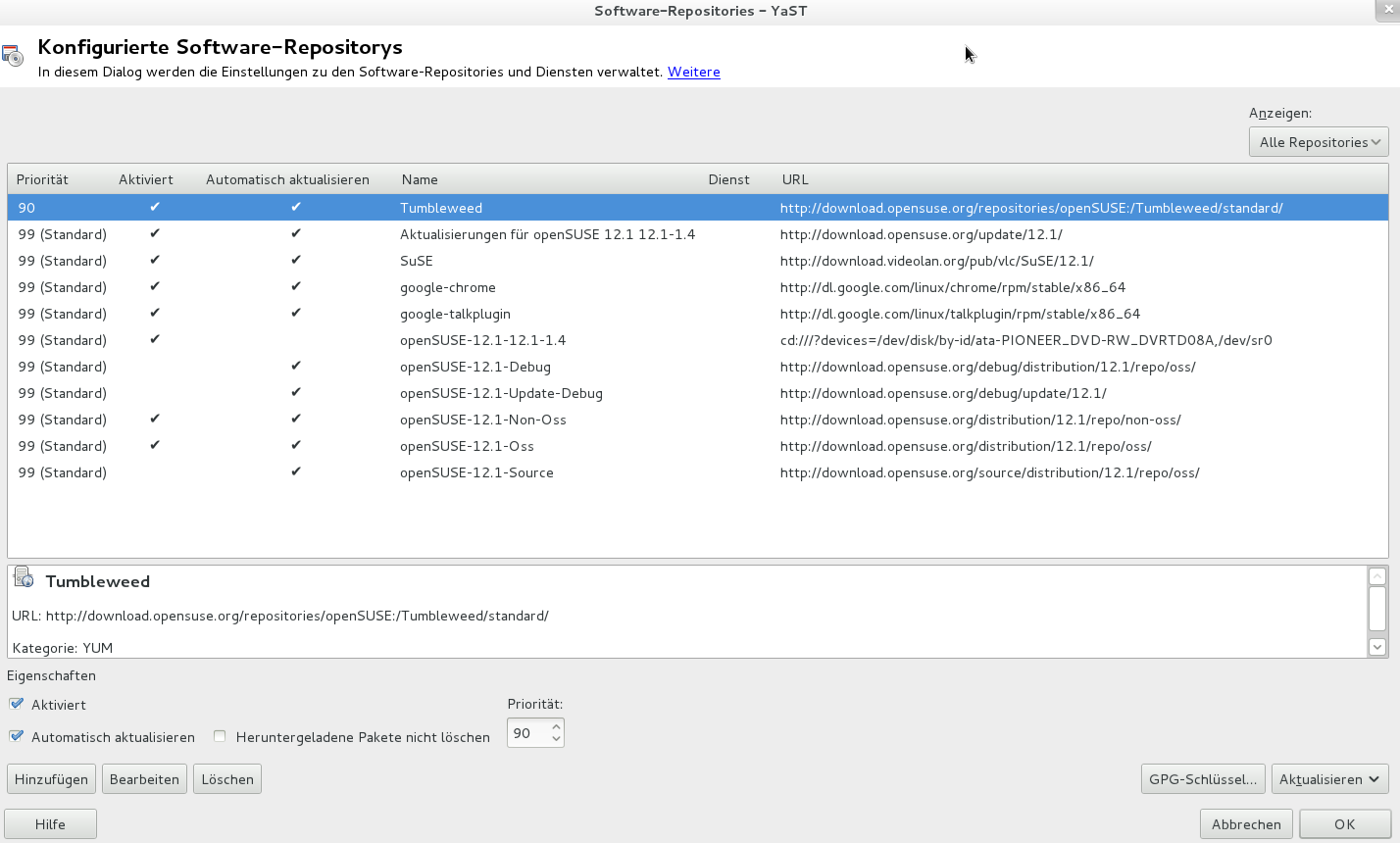The width and height of the screenshot is (1400, 843).
Task: Click Kategorie: YUM text in details pane
Action: (x=63, y=648)
